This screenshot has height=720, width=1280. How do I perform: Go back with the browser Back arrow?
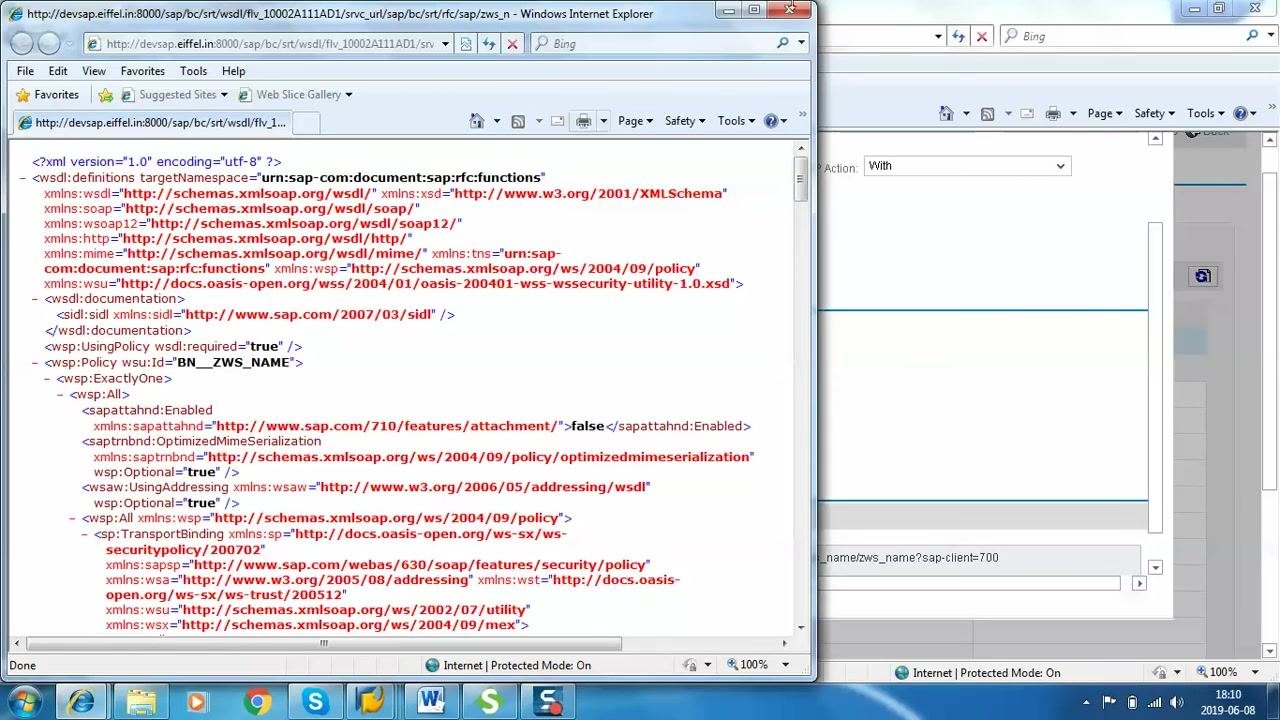(x=22, y=44)
